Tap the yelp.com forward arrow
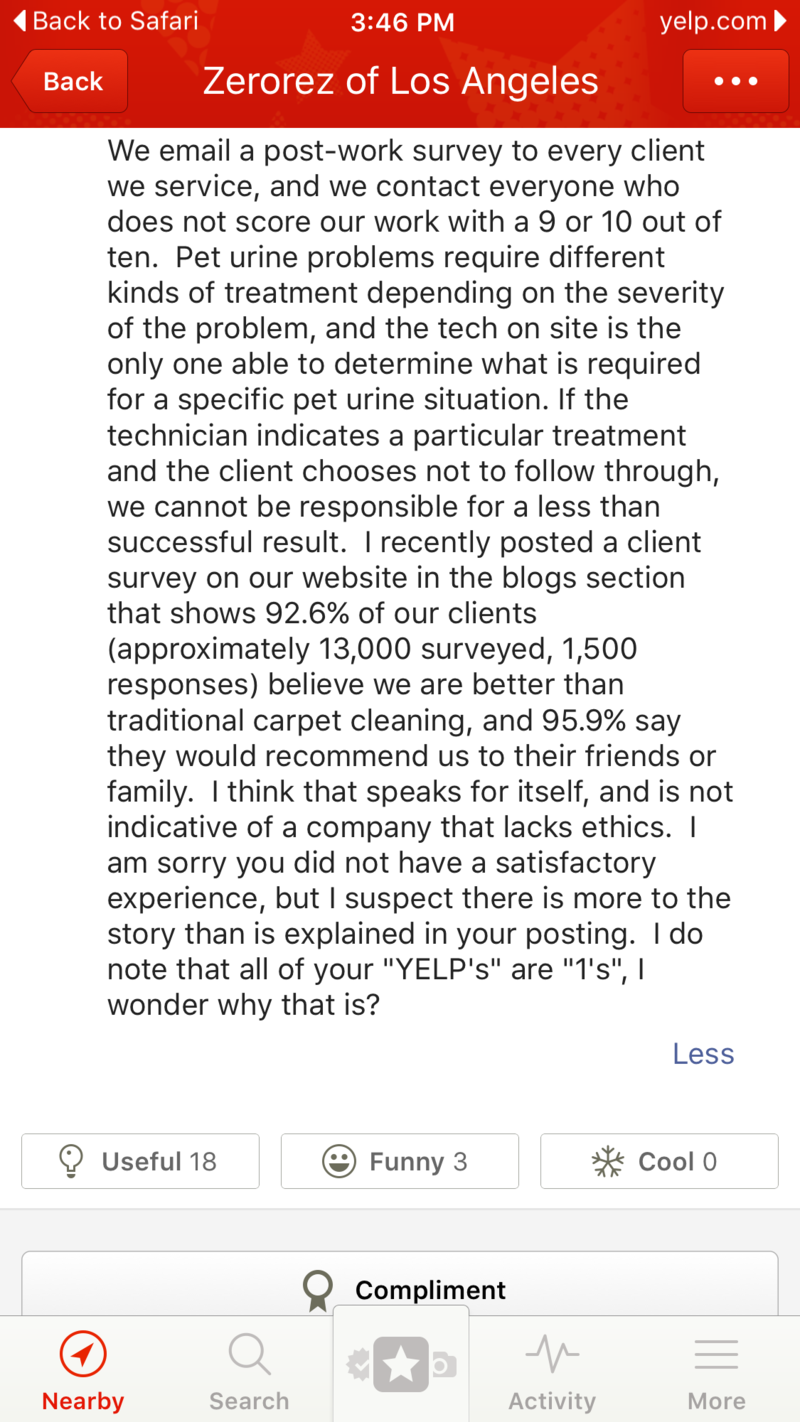 pos(781,21)
